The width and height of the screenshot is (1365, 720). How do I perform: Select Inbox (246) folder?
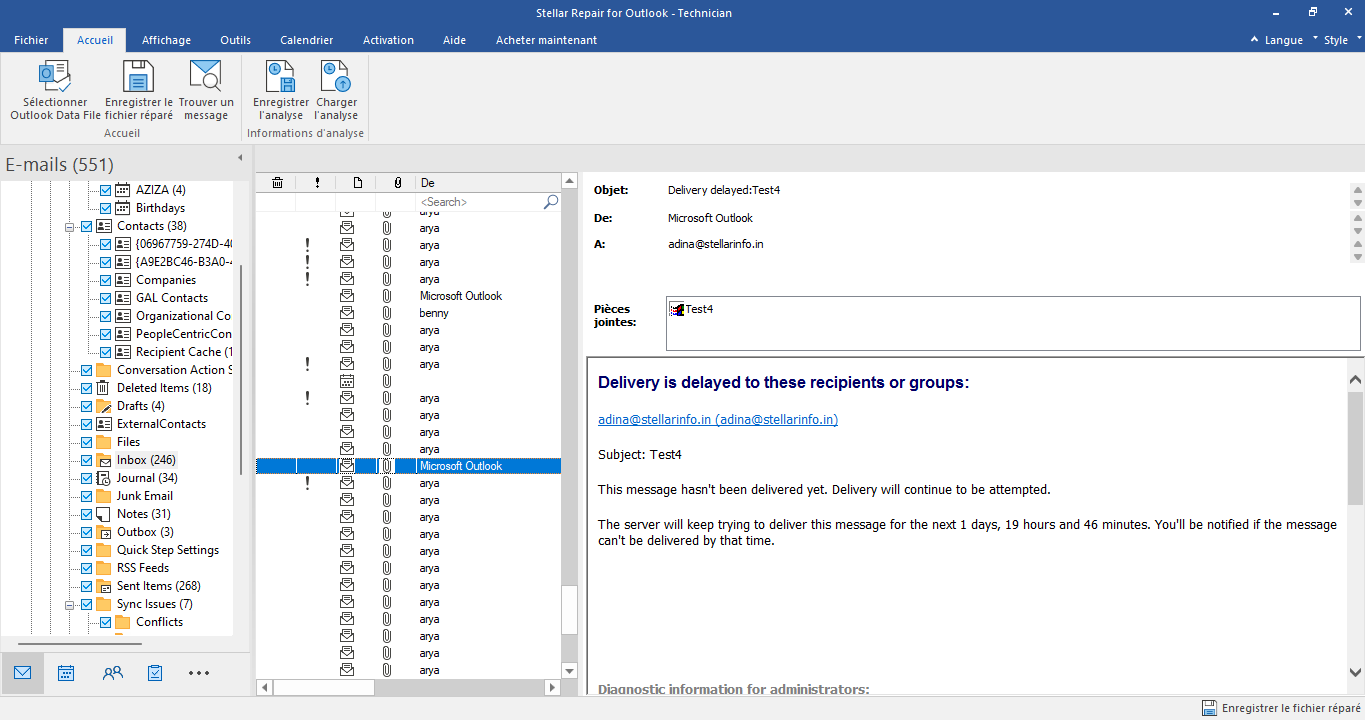pyautogui.click(x=146, y=460)
